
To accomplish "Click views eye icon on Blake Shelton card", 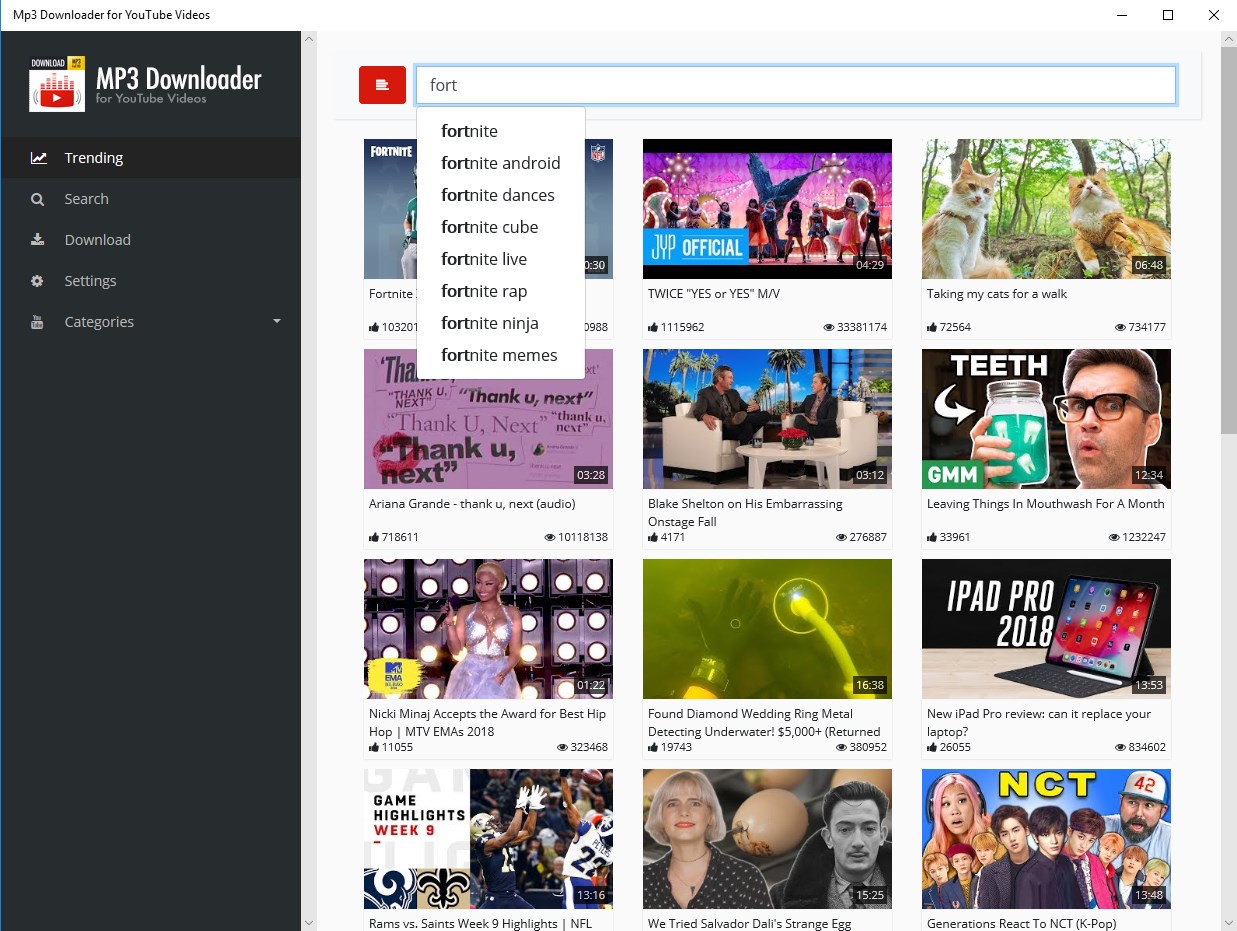I will tap(841, 537).
